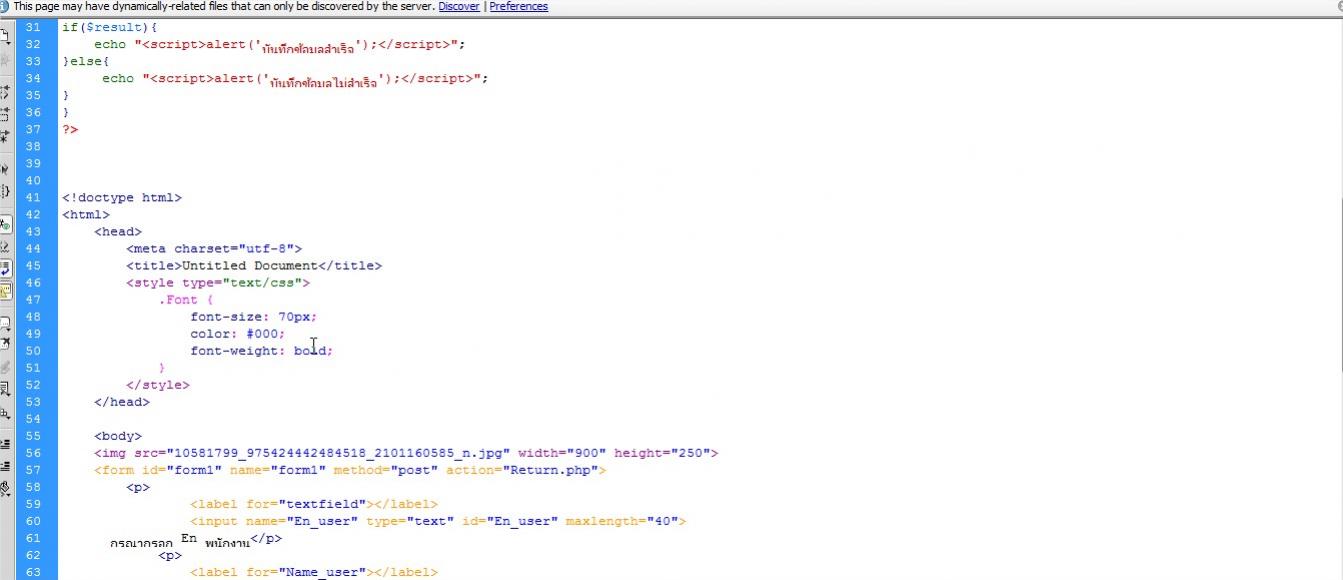Toggle Word Wrap in the coding toolbar
Screen dimensions: 1343x580
click(x=5, y=268)
